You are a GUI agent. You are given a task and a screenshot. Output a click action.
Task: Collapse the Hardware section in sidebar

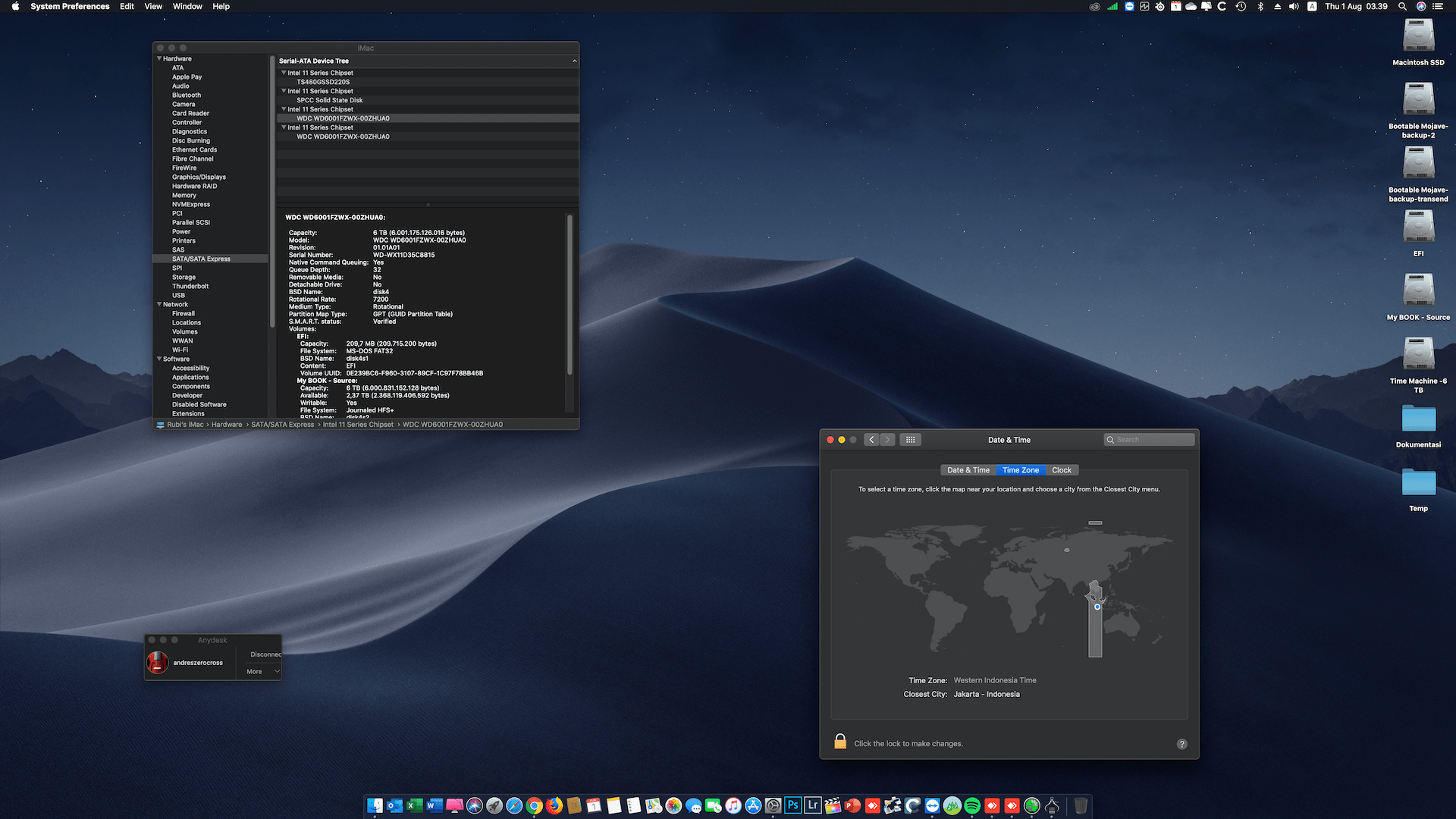pos(159,58)
